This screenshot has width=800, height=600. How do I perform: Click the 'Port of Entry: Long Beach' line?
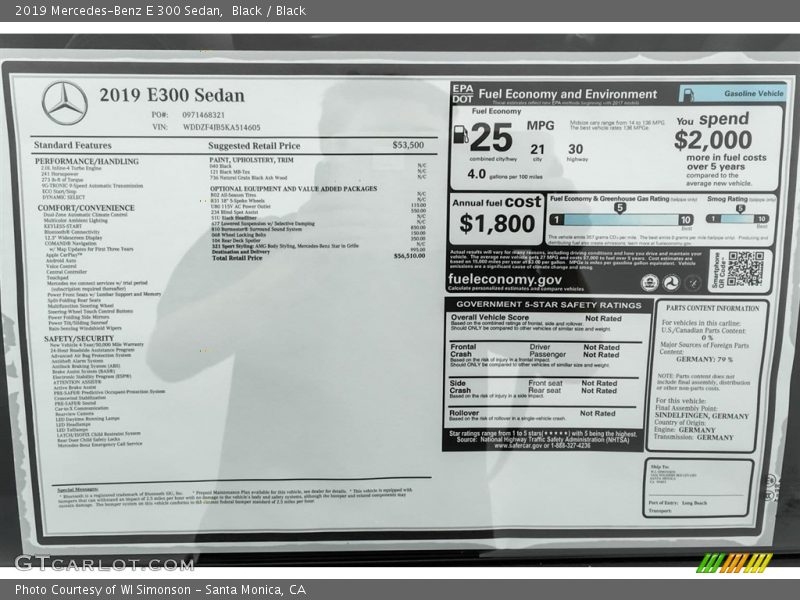pos(678,503)
